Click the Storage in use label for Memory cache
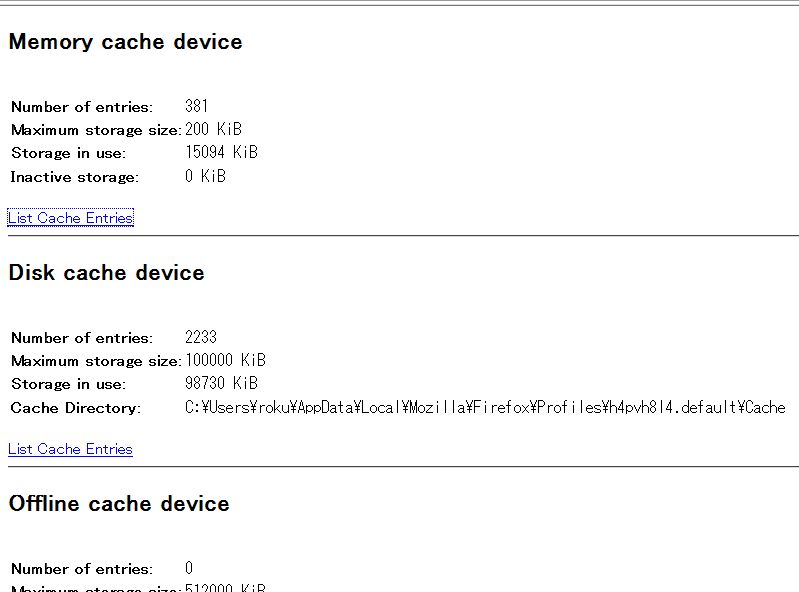This screenshot has height=592, width=799. pyautogui.click(x=68, y=153)
